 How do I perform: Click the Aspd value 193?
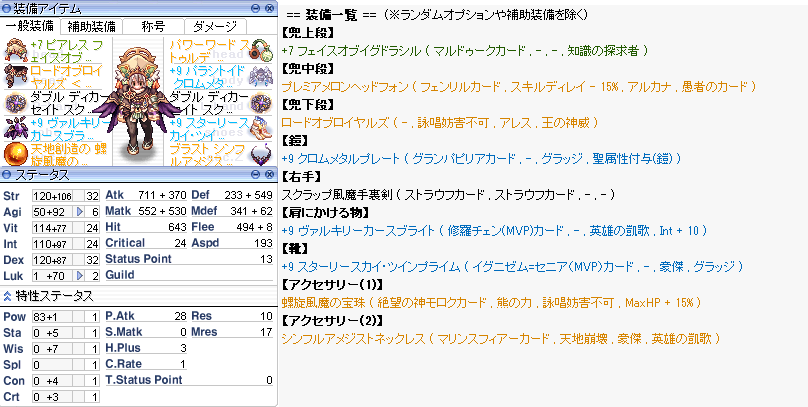tap(264, 243)
